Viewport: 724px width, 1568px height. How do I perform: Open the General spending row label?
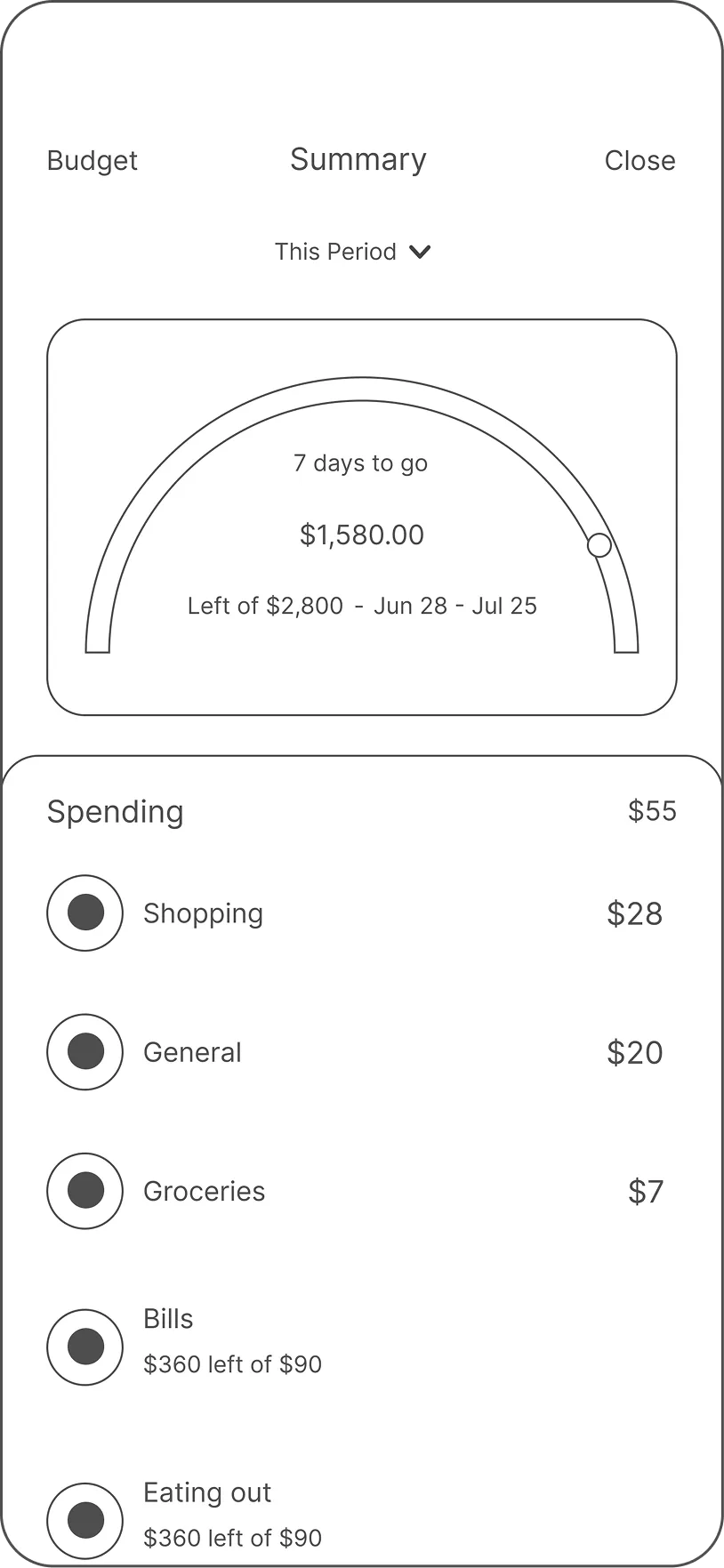click(192, 1052)
